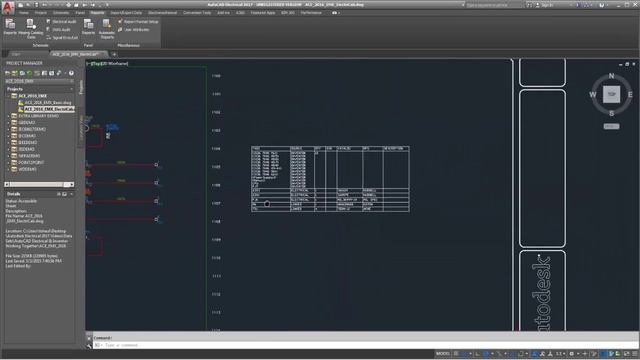Screen dimensions: 640x360
Task: Select IEEEDEMO project in tree
Action: click(27, 142)
